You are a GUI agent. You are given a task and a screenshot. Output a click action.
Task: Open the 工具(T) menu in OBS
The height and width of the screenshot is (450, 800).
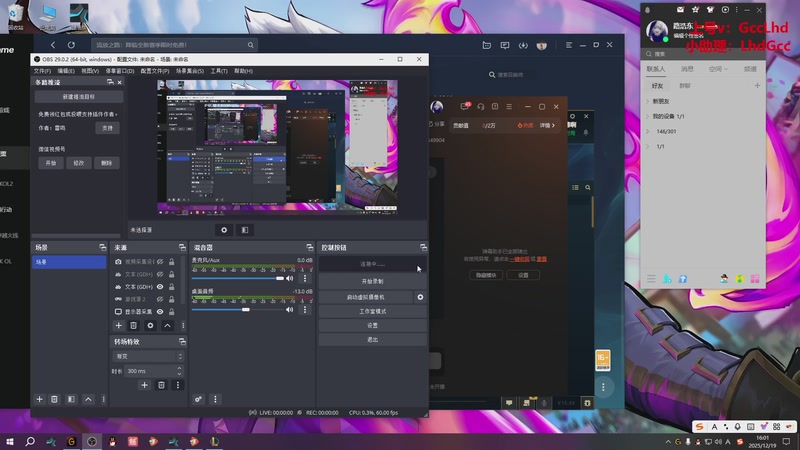(x=219, y=71)
